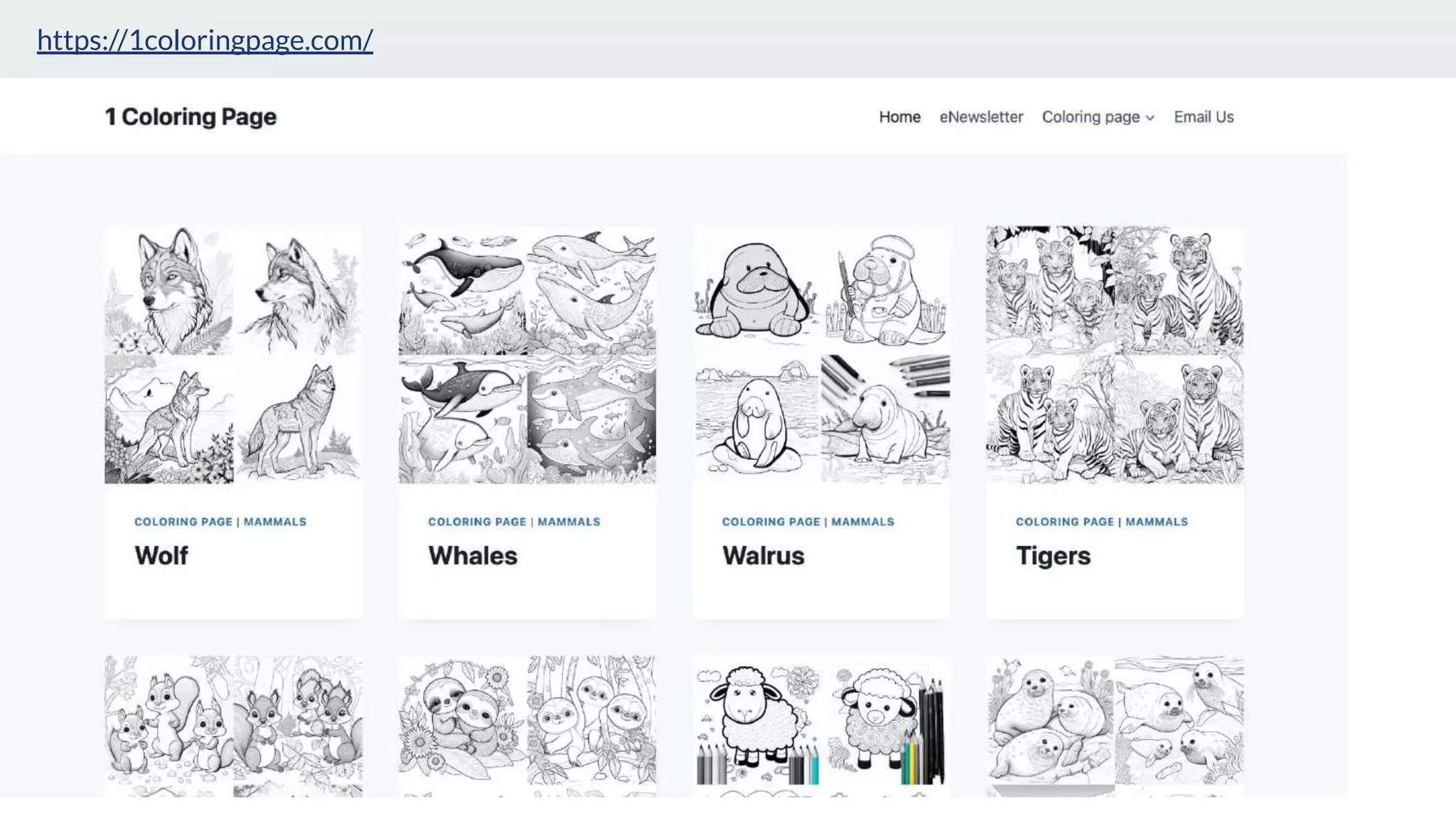Select Mammals category under Wolf card
This screenshot has width=1456, height=819.
275,522
